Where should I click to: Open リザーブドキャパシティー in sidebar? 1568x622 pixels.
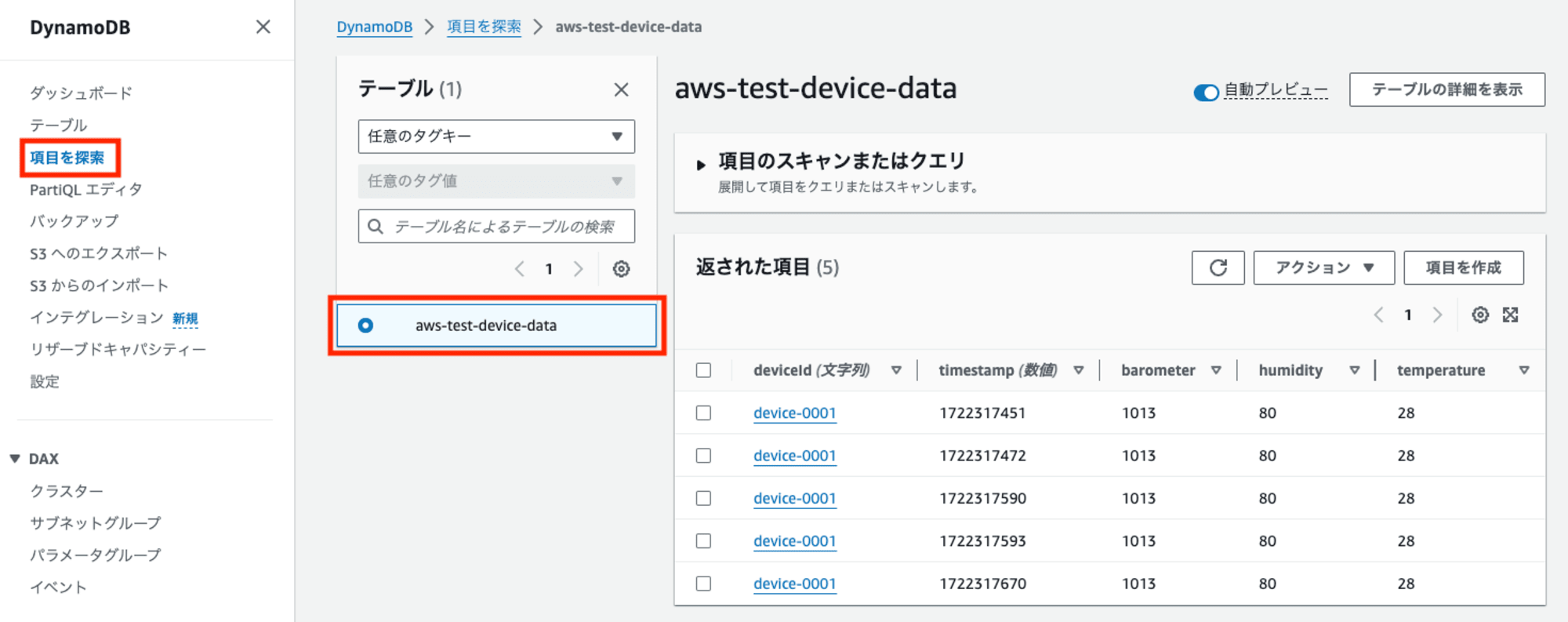[118, 350]
